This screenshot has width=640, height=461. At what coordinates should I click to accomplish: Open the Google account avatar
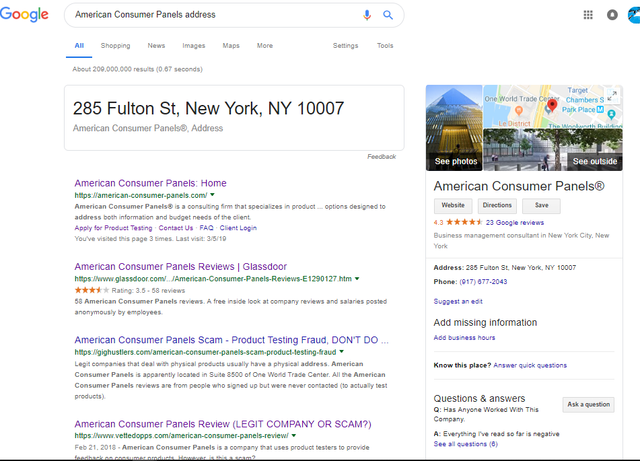(x=634, y=15)
